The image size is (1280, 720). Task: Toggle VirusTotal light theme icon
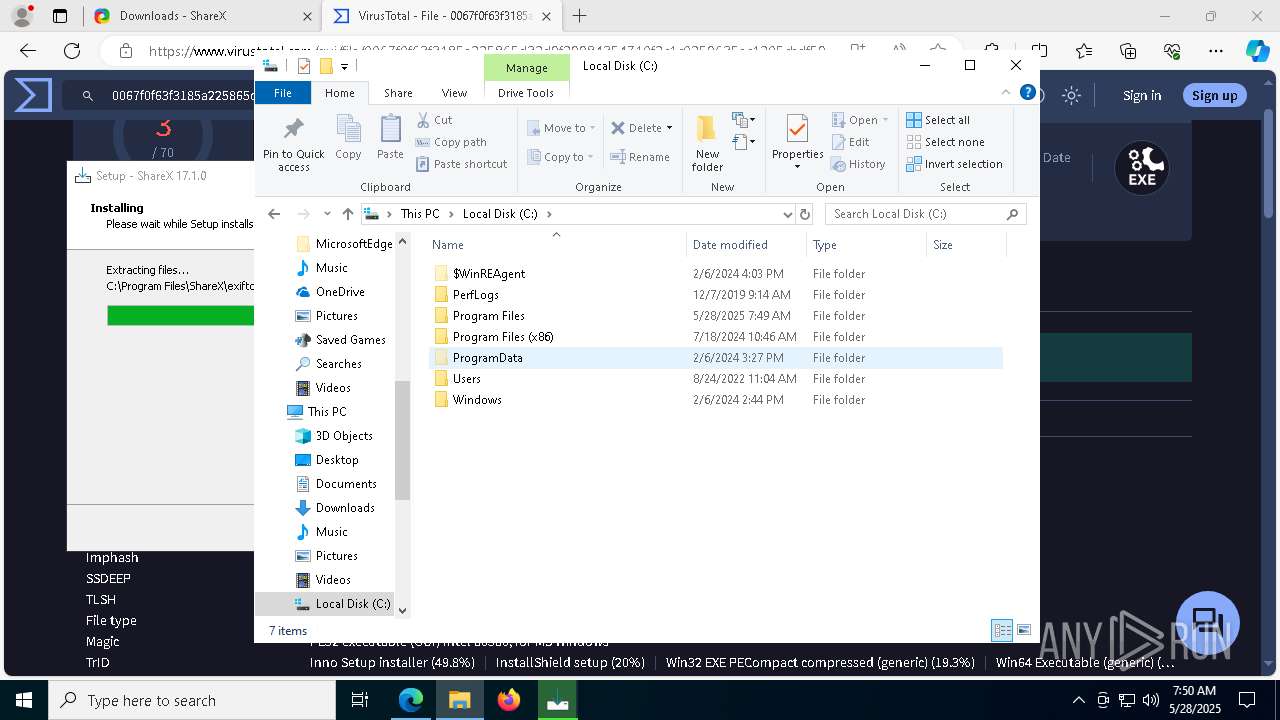(x=1071, y=95)
